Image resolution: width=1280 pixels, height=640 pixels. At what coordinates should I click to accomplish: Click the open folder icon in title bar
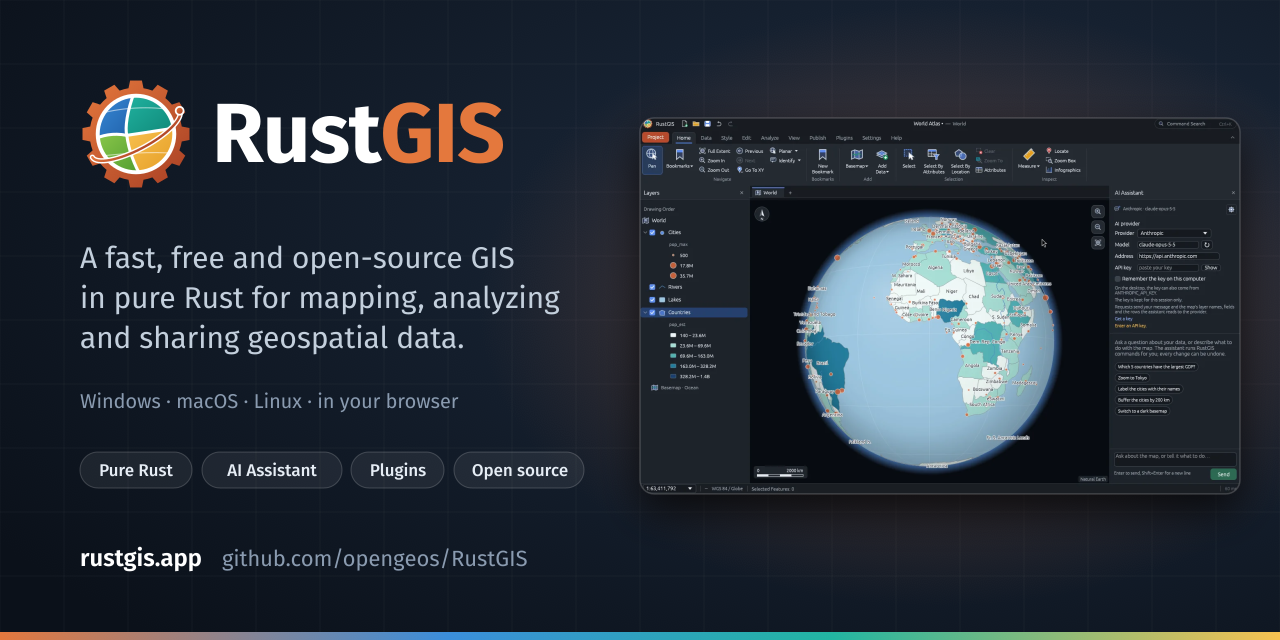(x=696, y=124)
